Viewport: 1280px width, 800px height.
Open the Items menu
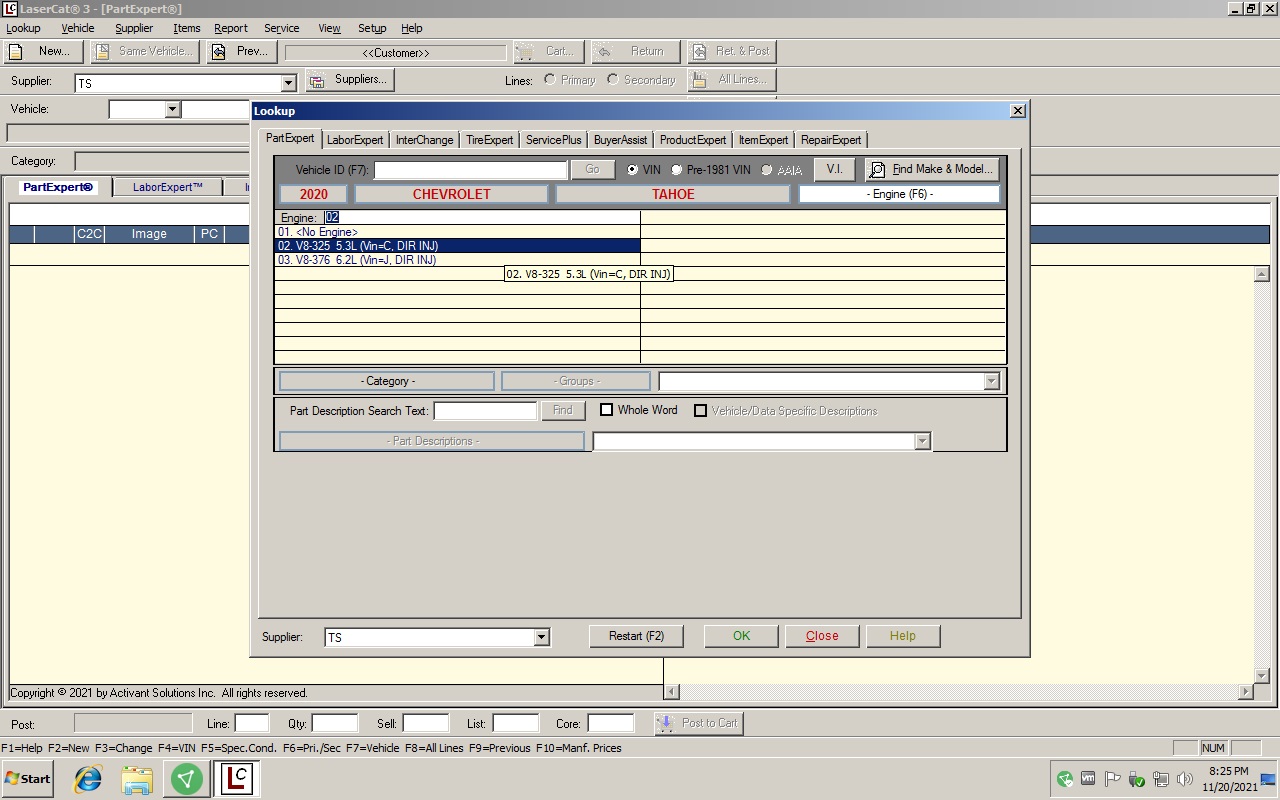point(187,28)
